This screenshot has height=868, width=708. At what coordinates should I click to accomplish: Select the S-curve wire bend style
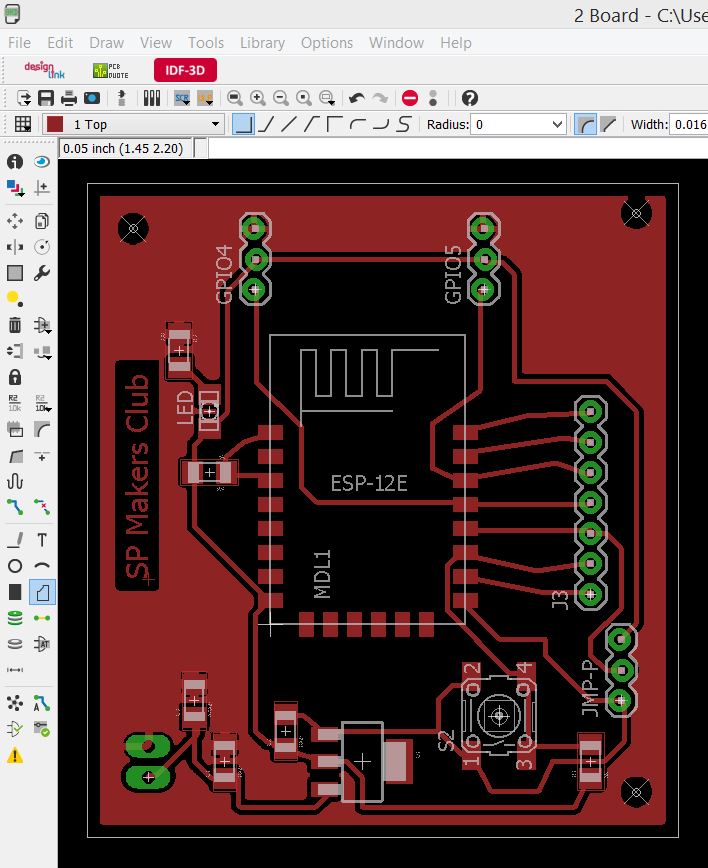(x=405, y=124)
